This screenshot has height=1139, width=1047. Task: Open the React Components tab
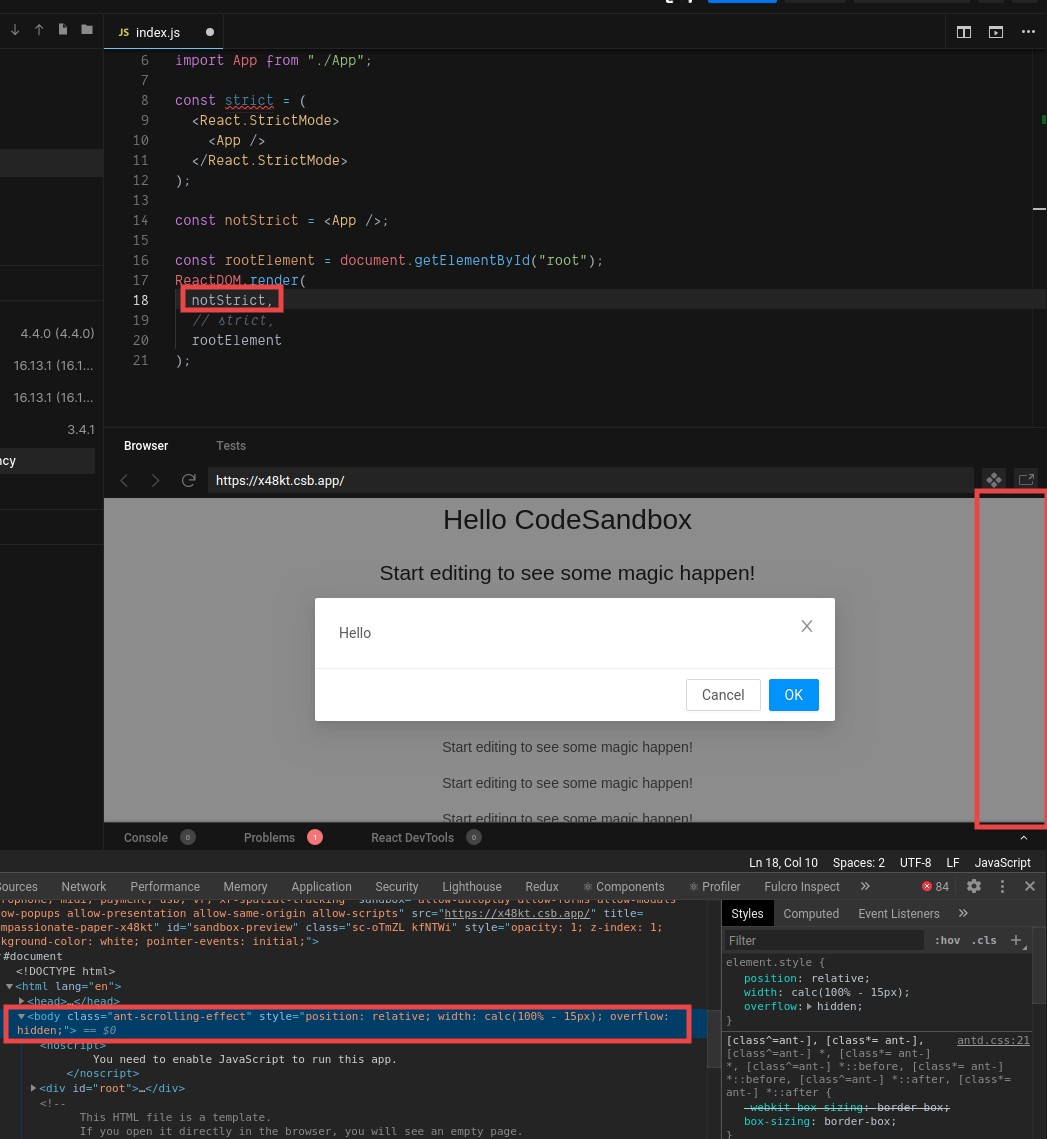(623, 886)
